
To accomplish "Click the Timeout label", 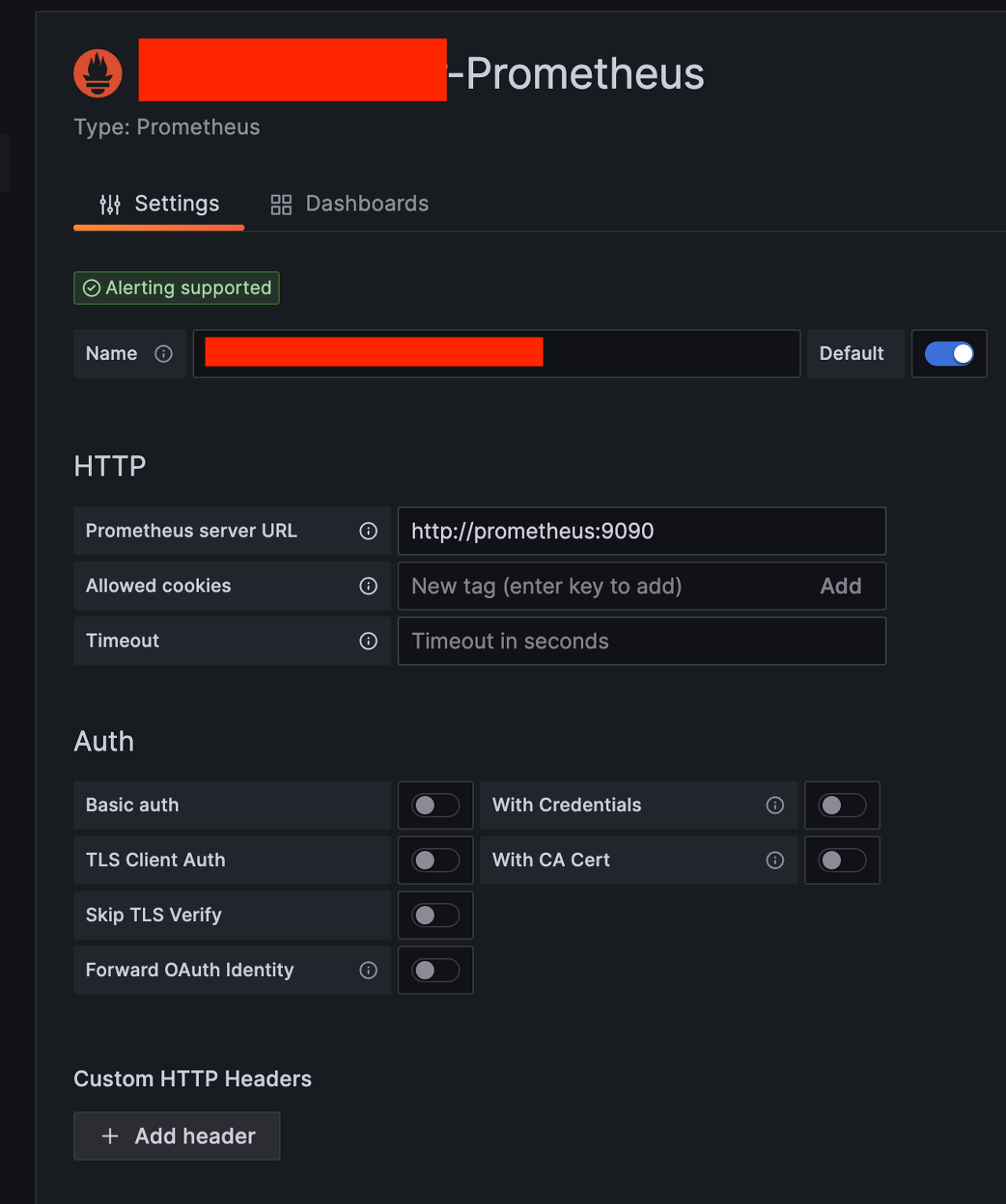I will click(122, 641).
